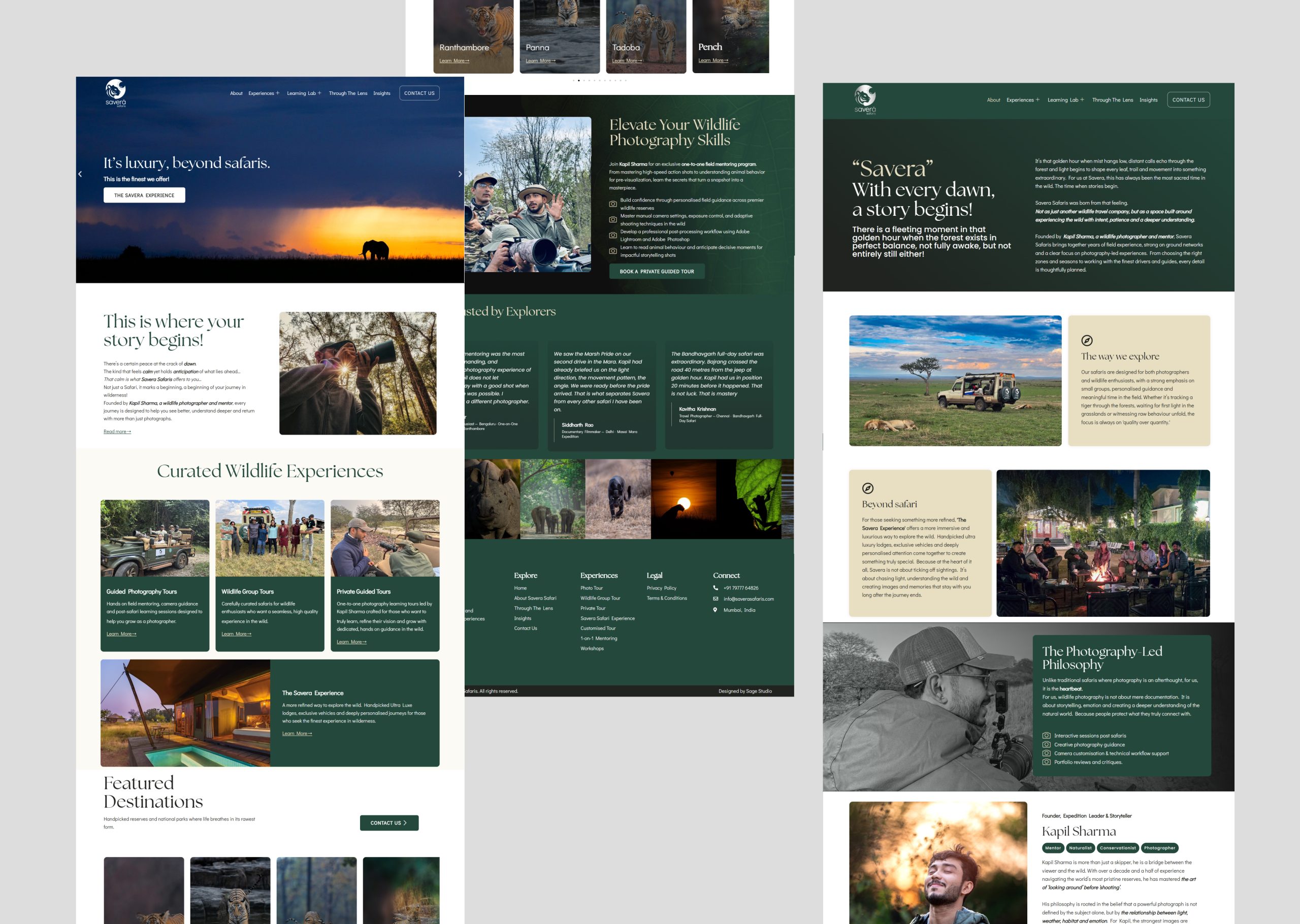Click the Savera logo on the green About page header
The width and height of the screenshot is (1300, 924).
(x=865, y=100)
